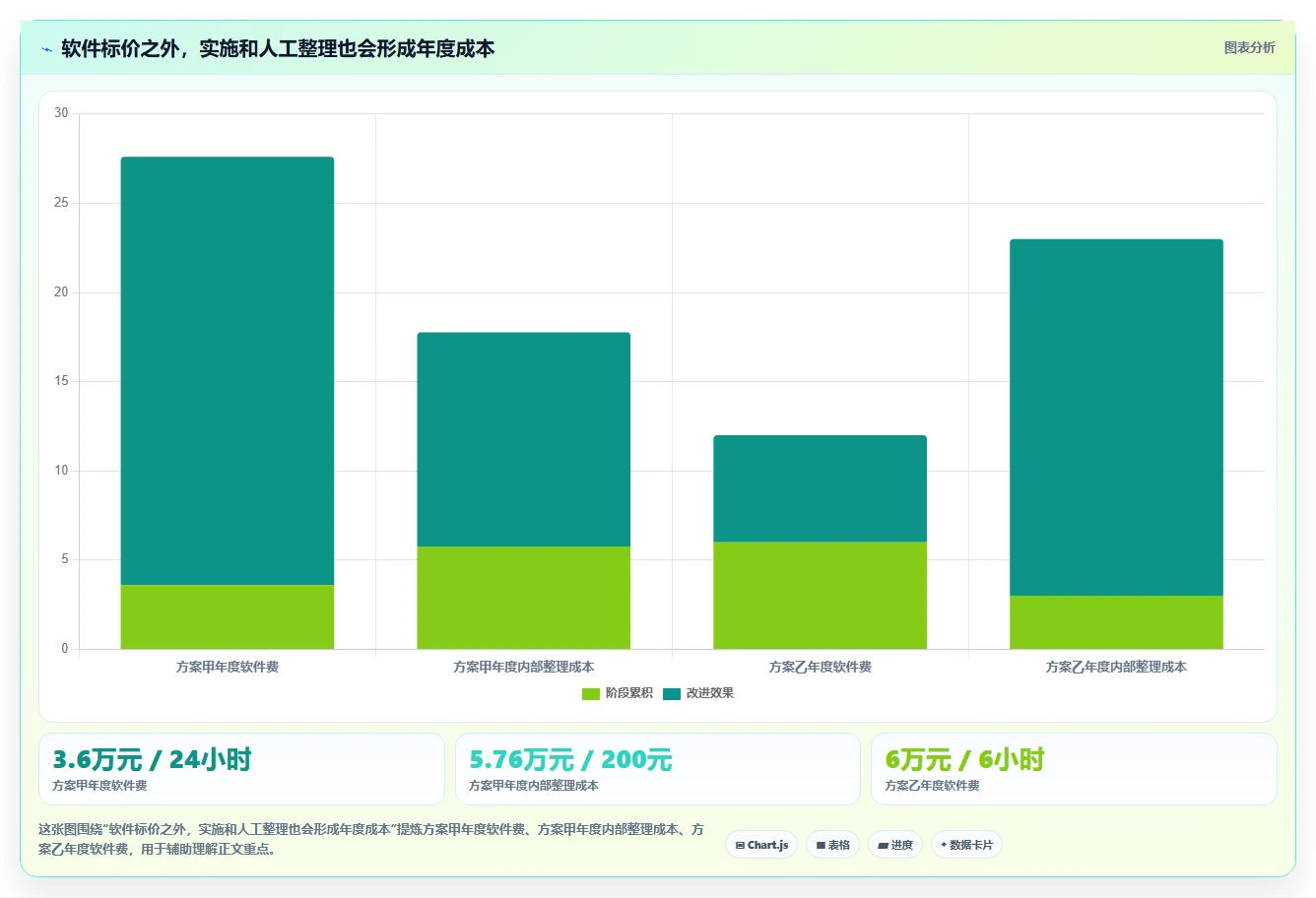The width and height of the screenshot is (1316, 898).
Task: Click green segment of 方案乙年度内部整理成本 bar
Action: click(1117, 622)
